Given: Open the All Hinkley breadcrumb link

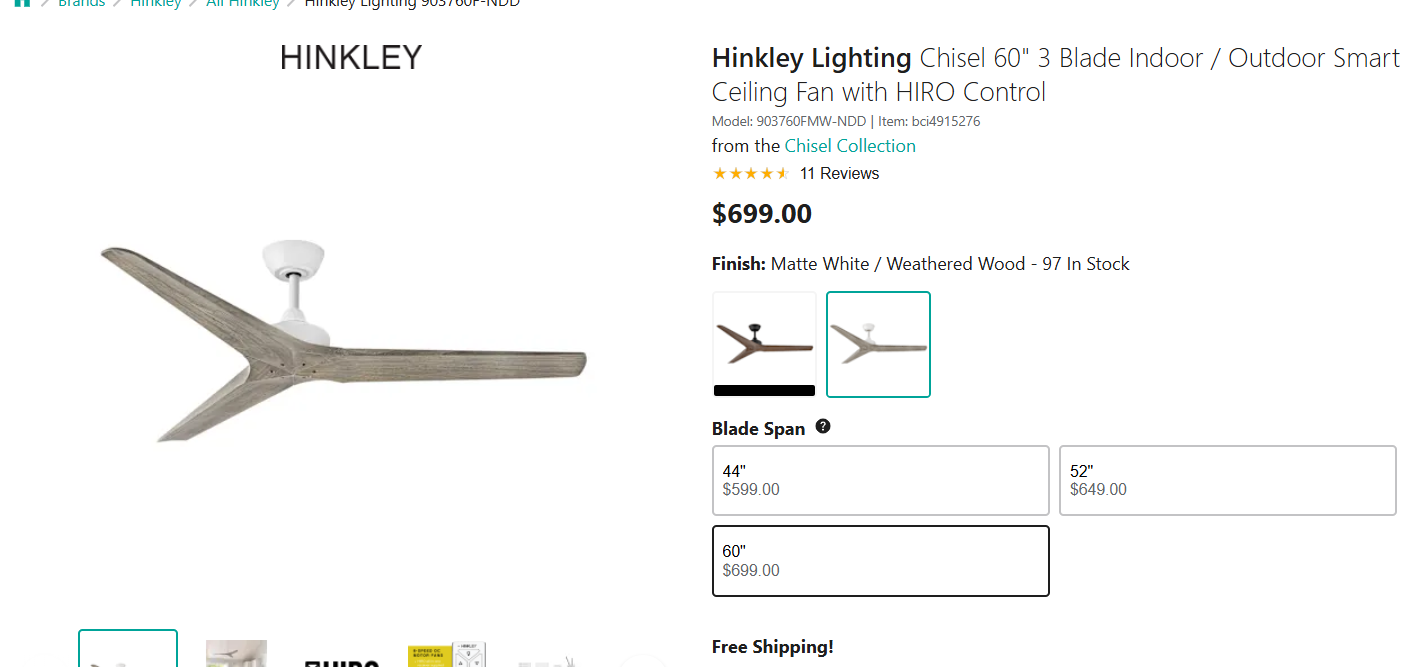Looking at the screenshot, I should pyautogui.click(x=243, y=3).
